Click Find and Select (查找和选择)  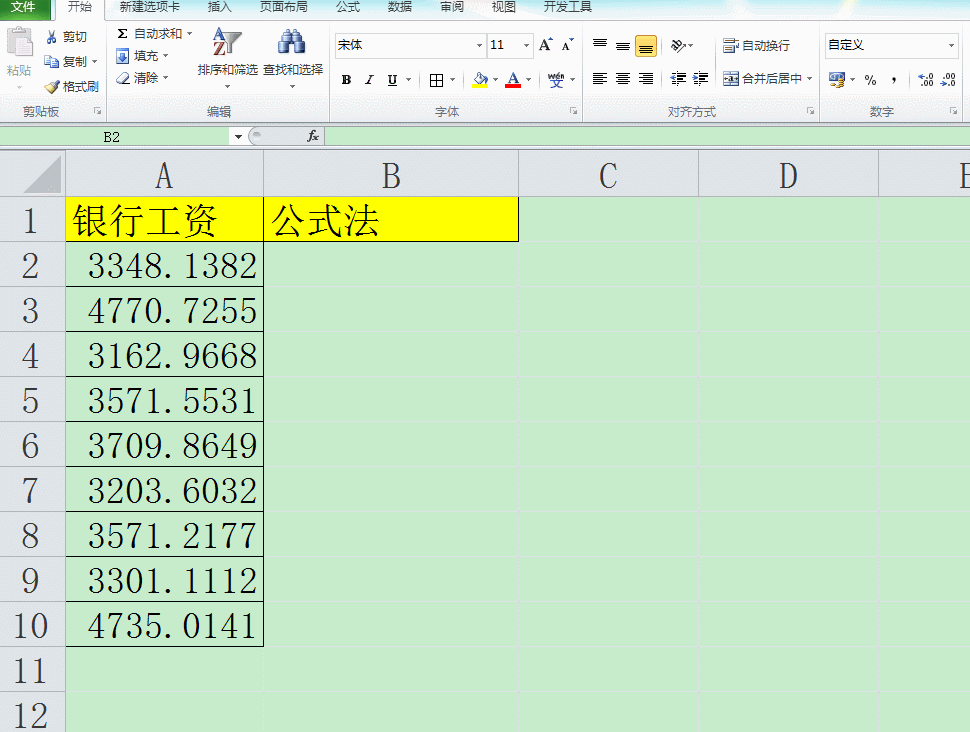(291, 55)
